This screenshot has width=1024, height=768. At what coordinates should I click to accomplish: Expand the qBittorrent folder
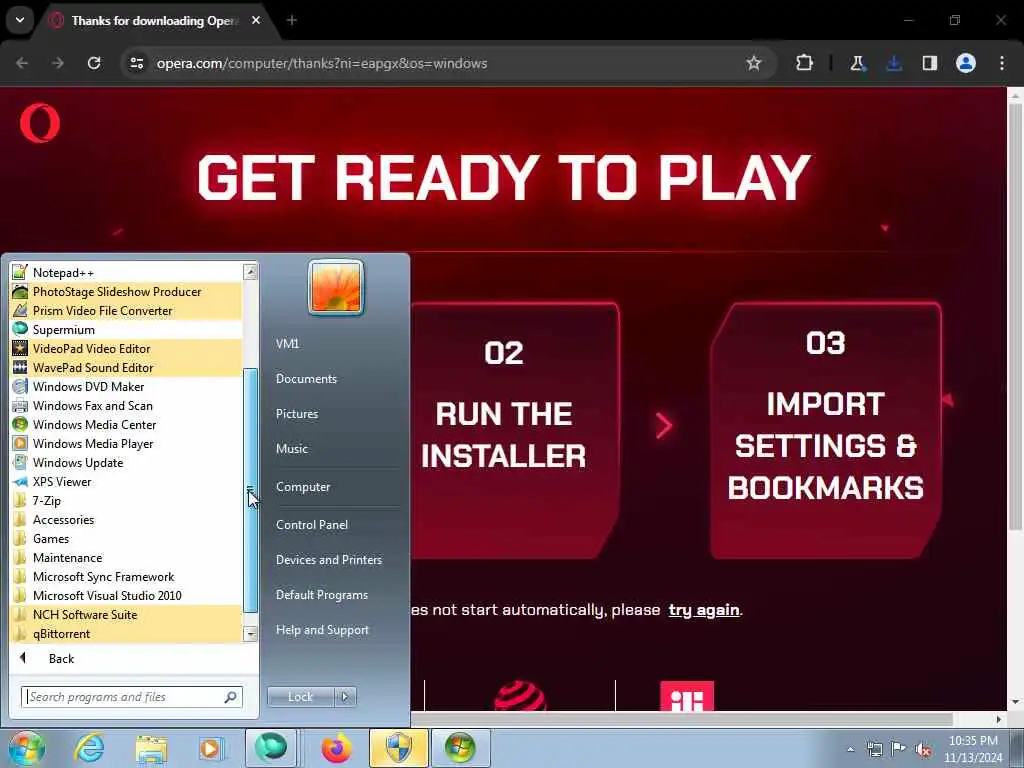126,633
